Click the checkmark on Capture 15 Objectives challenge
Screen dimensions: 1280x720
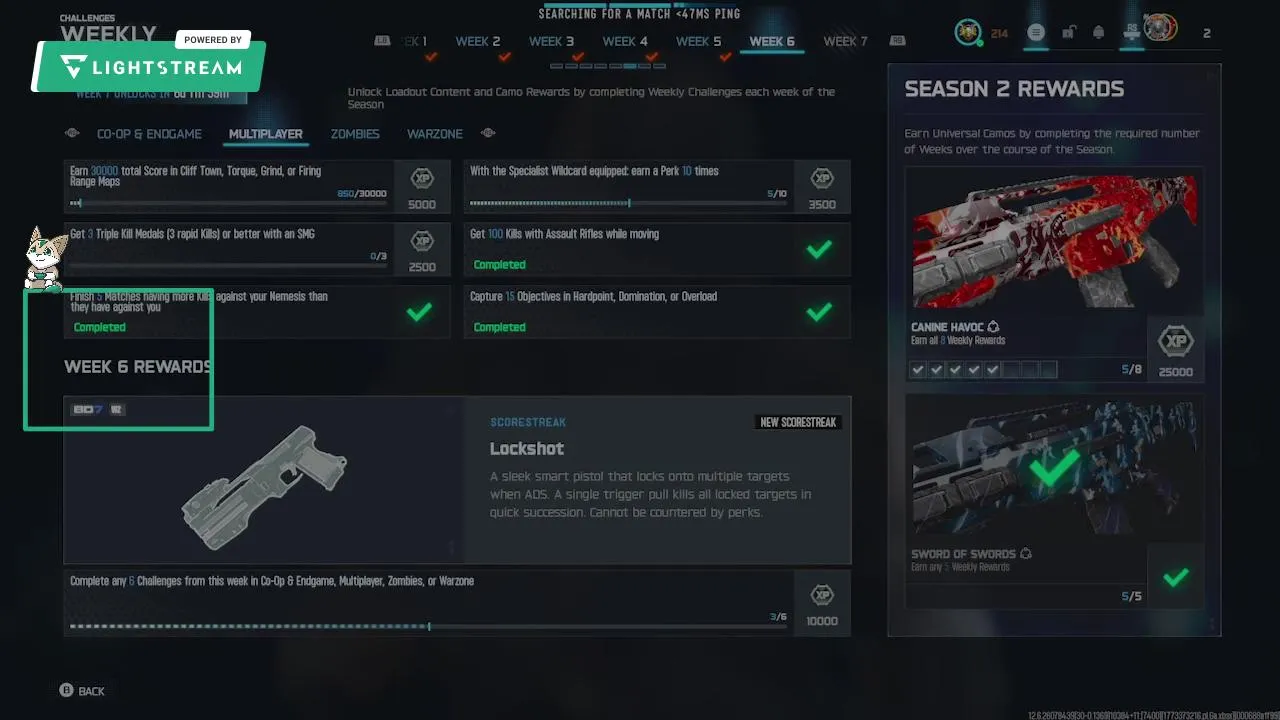point(819,312)
